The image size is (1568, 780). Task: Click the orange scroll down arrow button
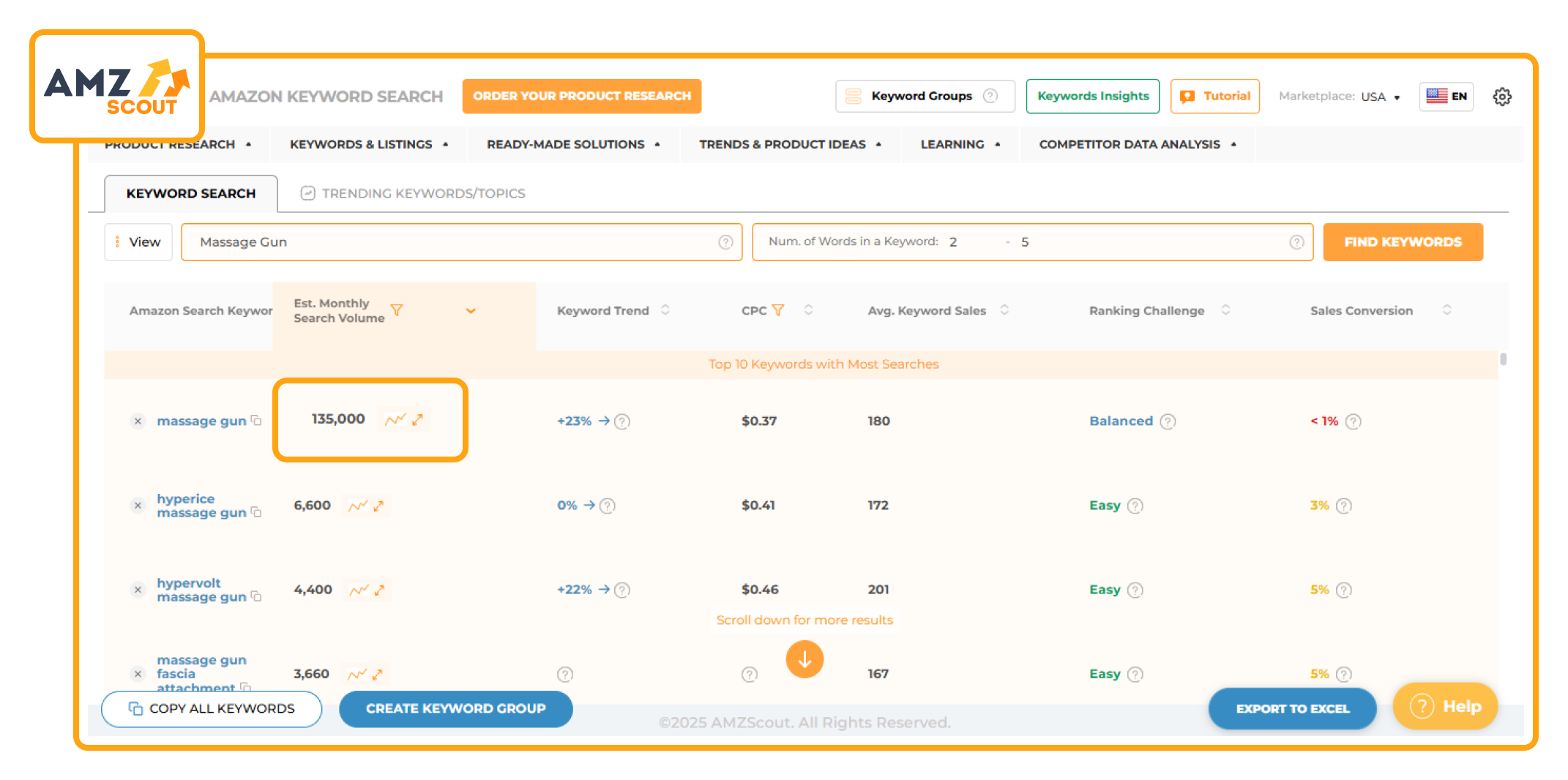804,659
